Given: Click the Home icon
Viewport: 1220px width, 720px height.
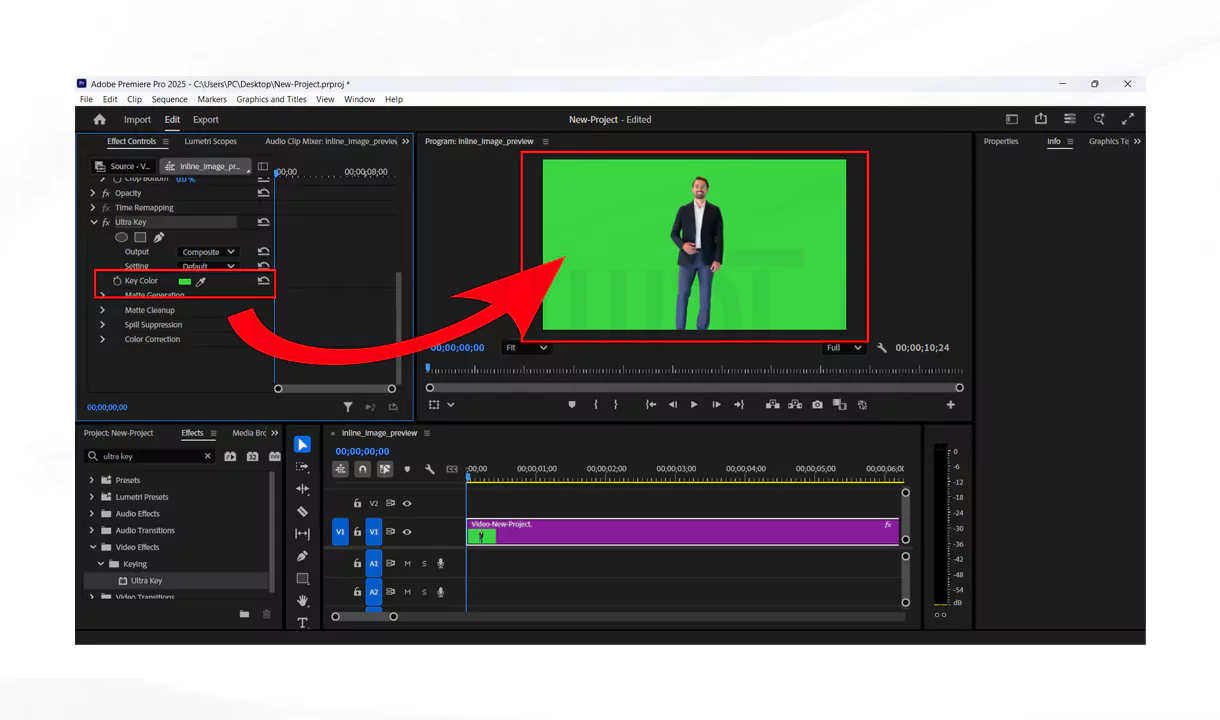Looking at the screenshot, I should point(99,119).
